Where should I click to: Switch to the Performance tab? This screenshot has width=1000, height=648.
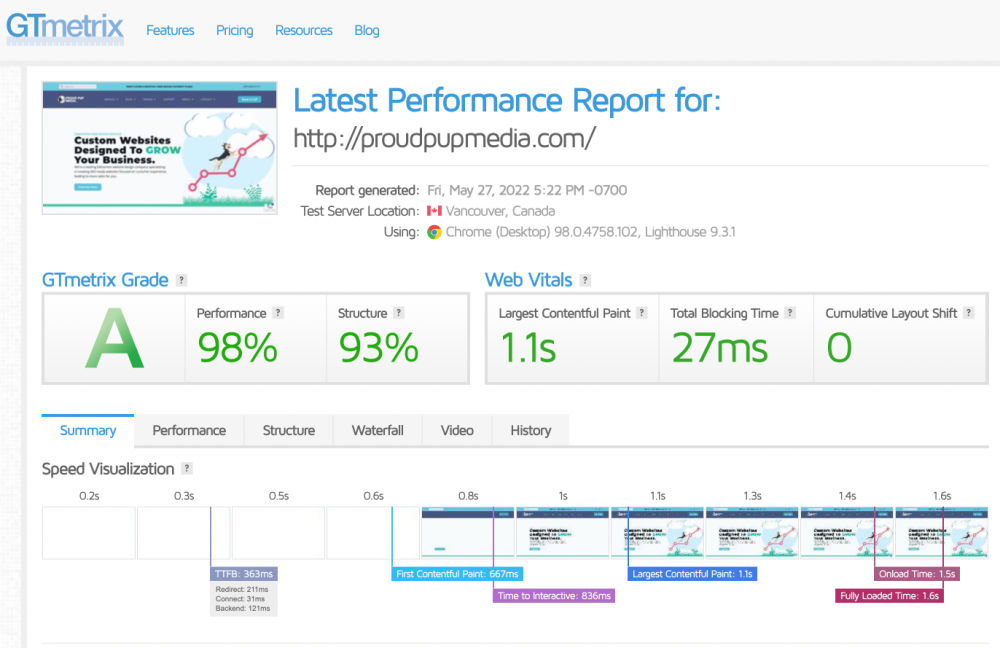pyautogui.click(x=189, y=431)
